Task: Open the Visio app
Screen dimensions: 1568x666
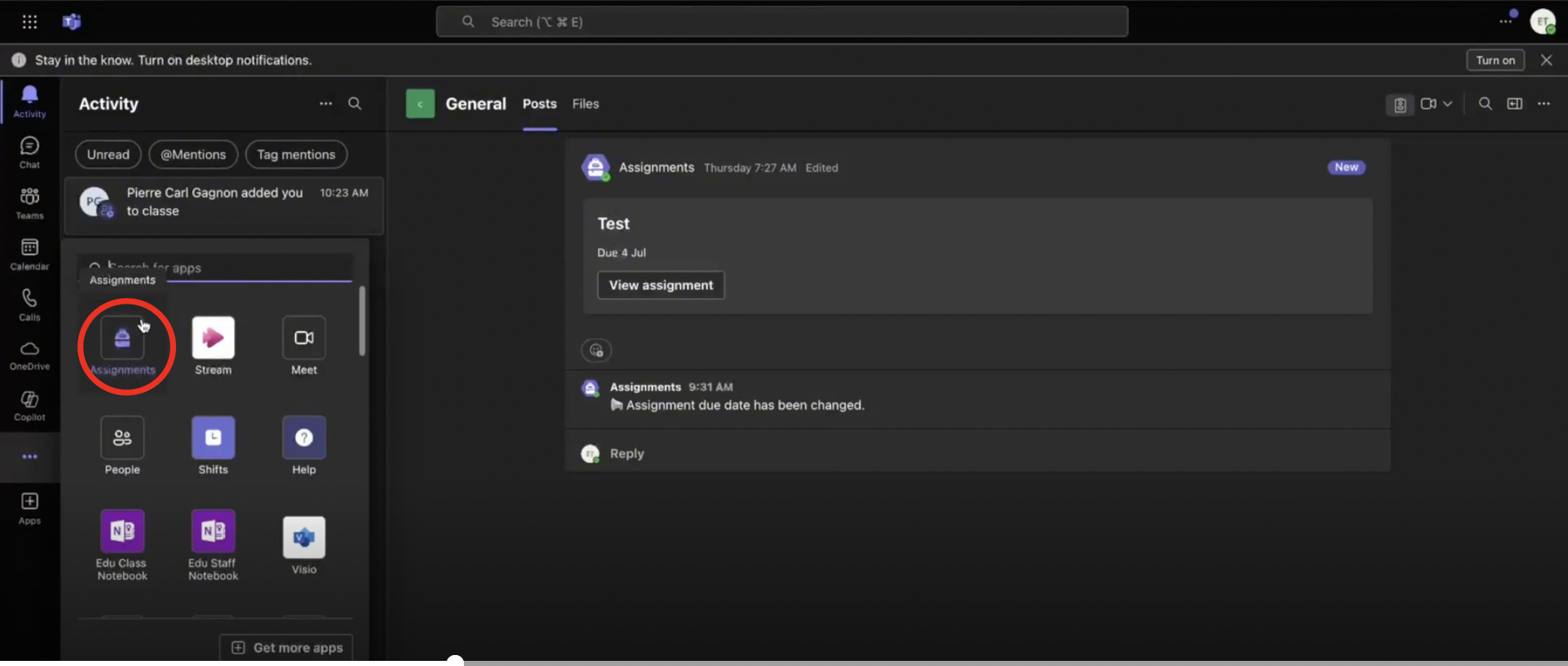Action: [x=304, y=537]
